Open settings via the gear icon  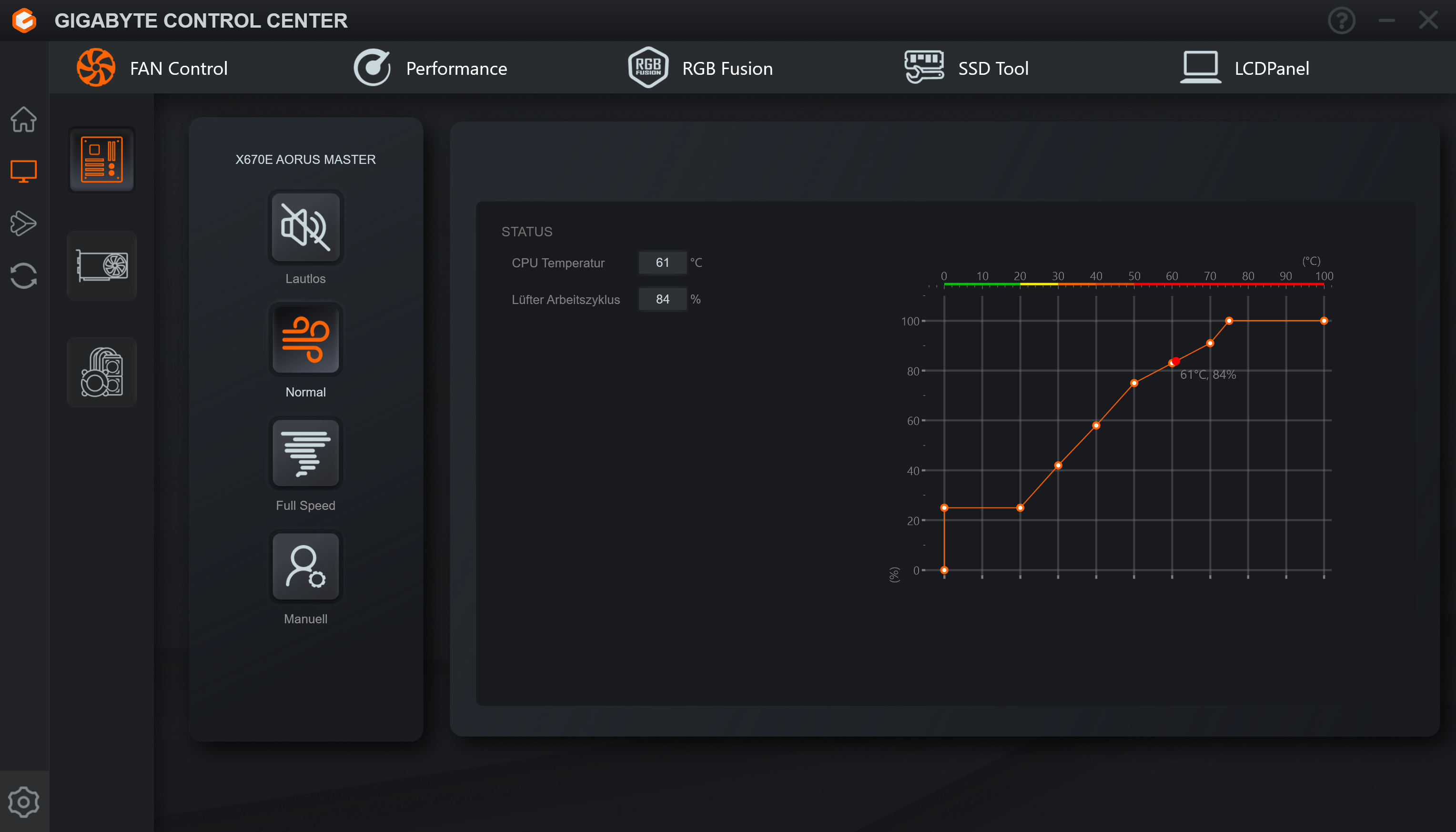23,802
